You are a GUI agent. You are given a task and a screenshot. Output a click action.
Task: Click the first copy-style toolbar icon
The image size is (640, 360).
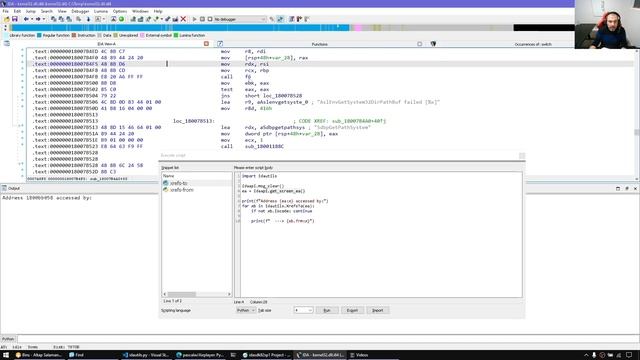point(53,19)
